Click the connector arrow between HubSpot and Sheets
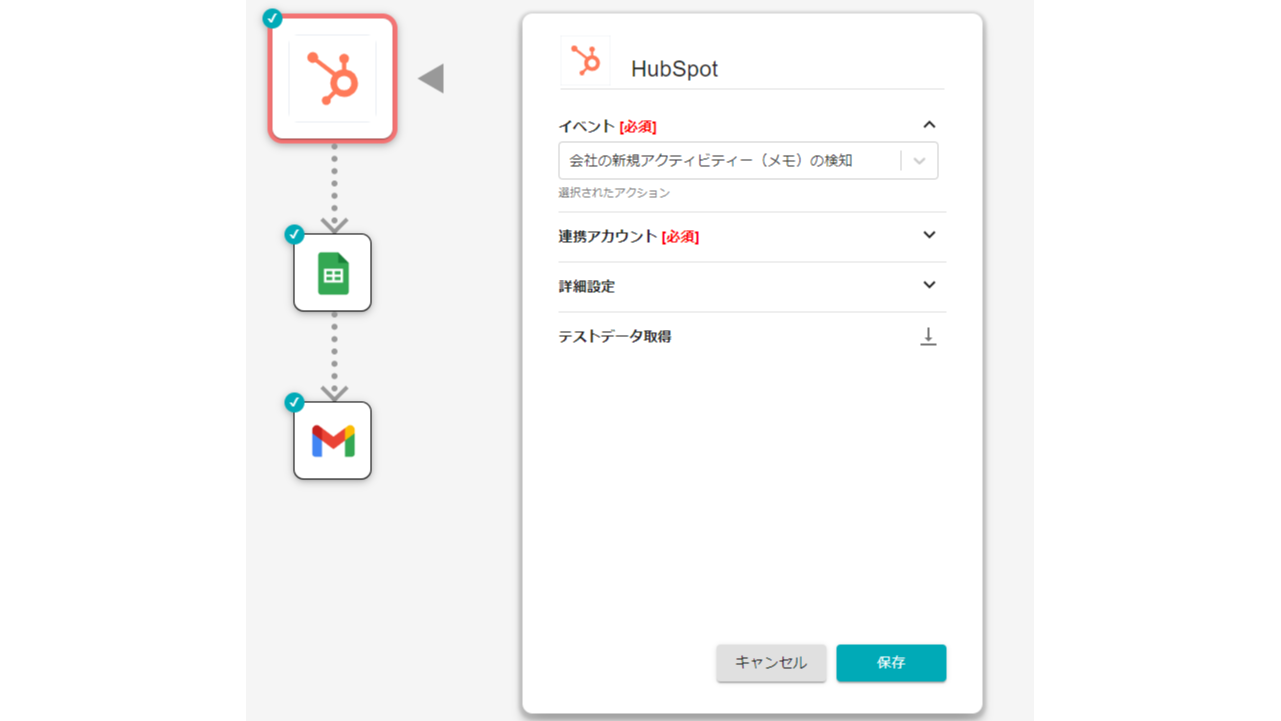The height and width of the screenshot is (721, 1281). pyautogui.click(x=333, y=222)
